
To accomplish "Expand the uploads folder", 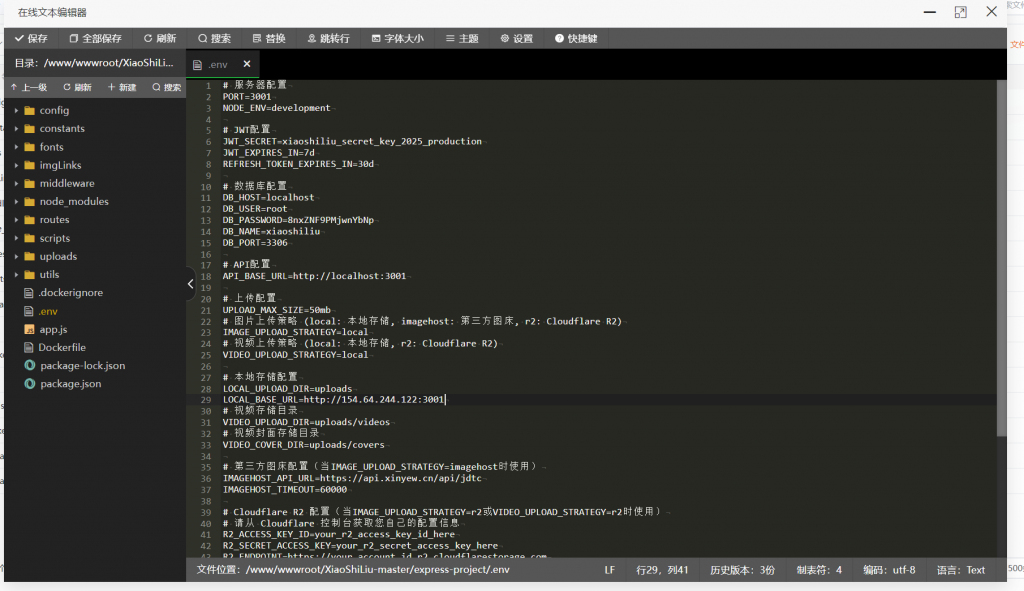I will [x=58, y=256].
